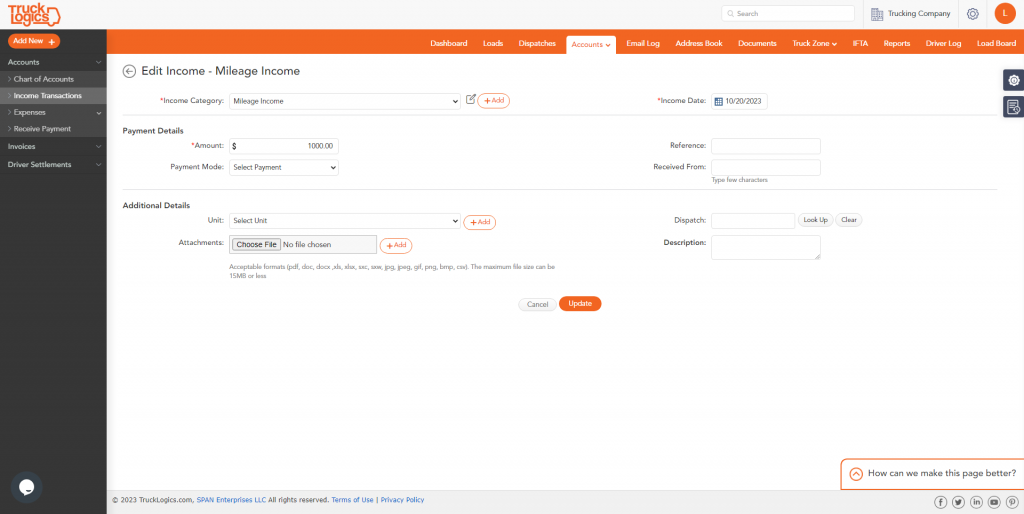Screen dimensions: 1024x514
Task: Click the Update button
Action: 580,304
